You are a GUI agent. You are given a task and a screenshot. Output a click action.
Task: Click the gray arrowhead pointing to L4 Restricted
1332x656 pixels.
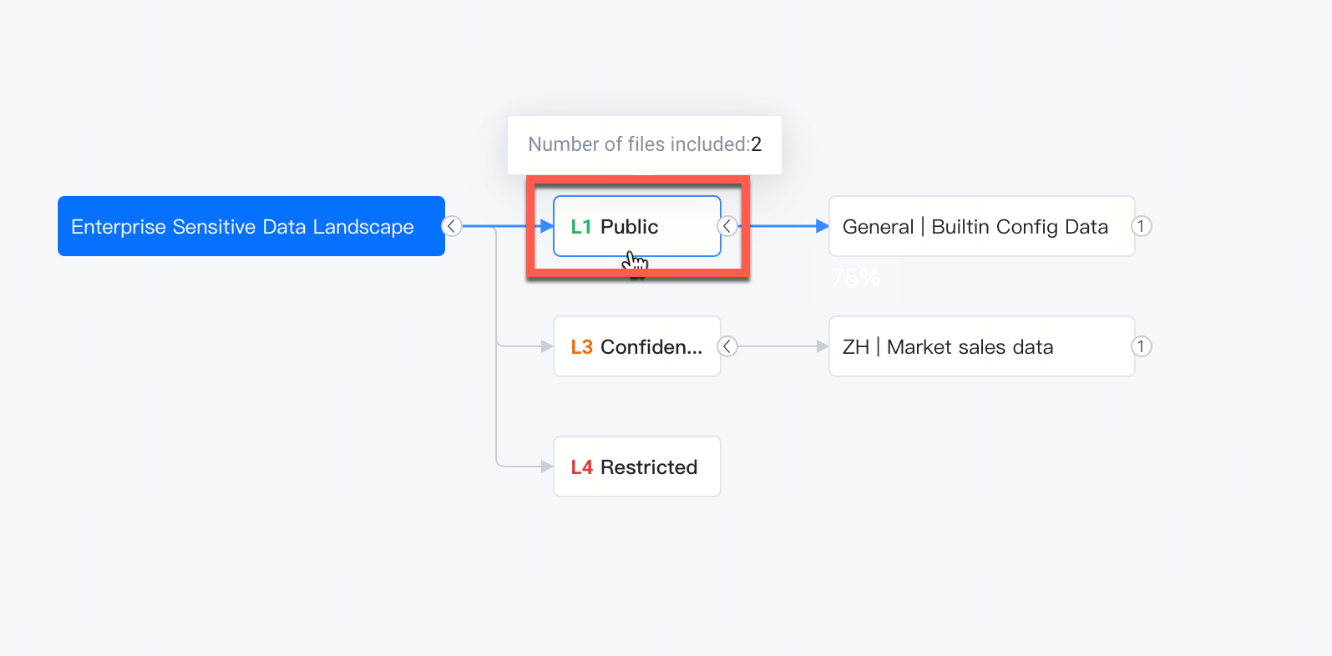click(546, 466)
